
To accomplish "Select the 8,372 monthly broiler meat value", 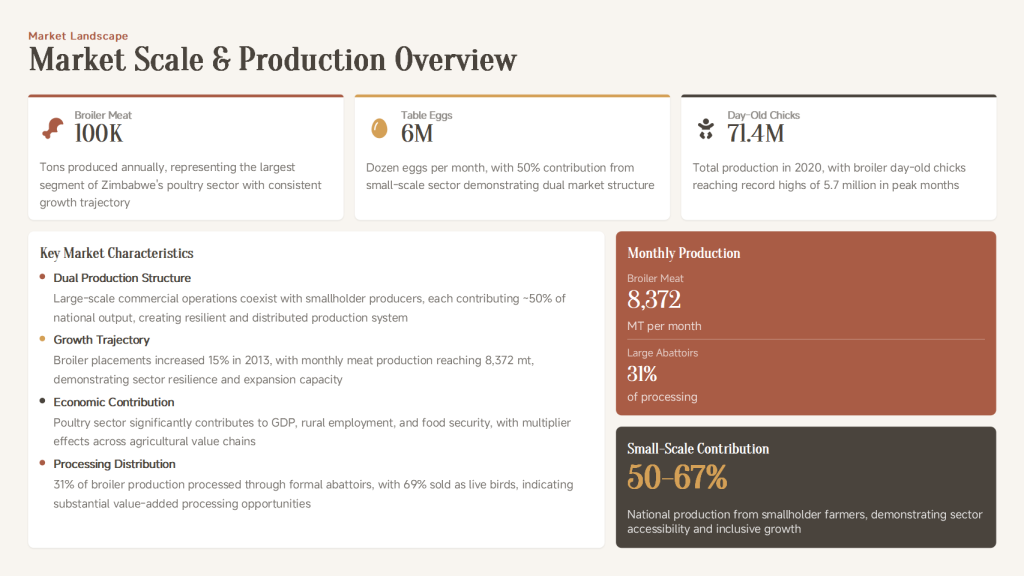I will click(x=654, y=300).
